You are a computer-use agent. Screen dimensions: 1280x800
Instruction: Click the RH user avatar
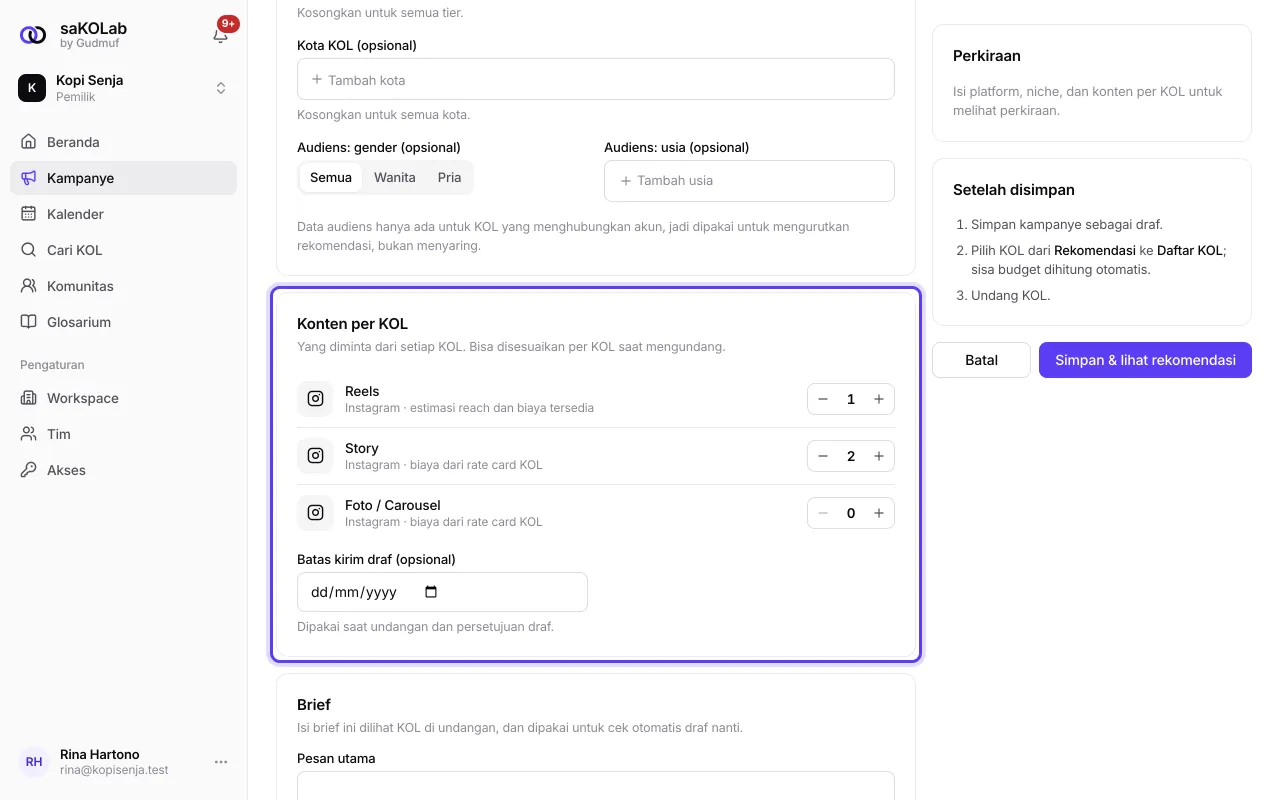tap(34, 762)
